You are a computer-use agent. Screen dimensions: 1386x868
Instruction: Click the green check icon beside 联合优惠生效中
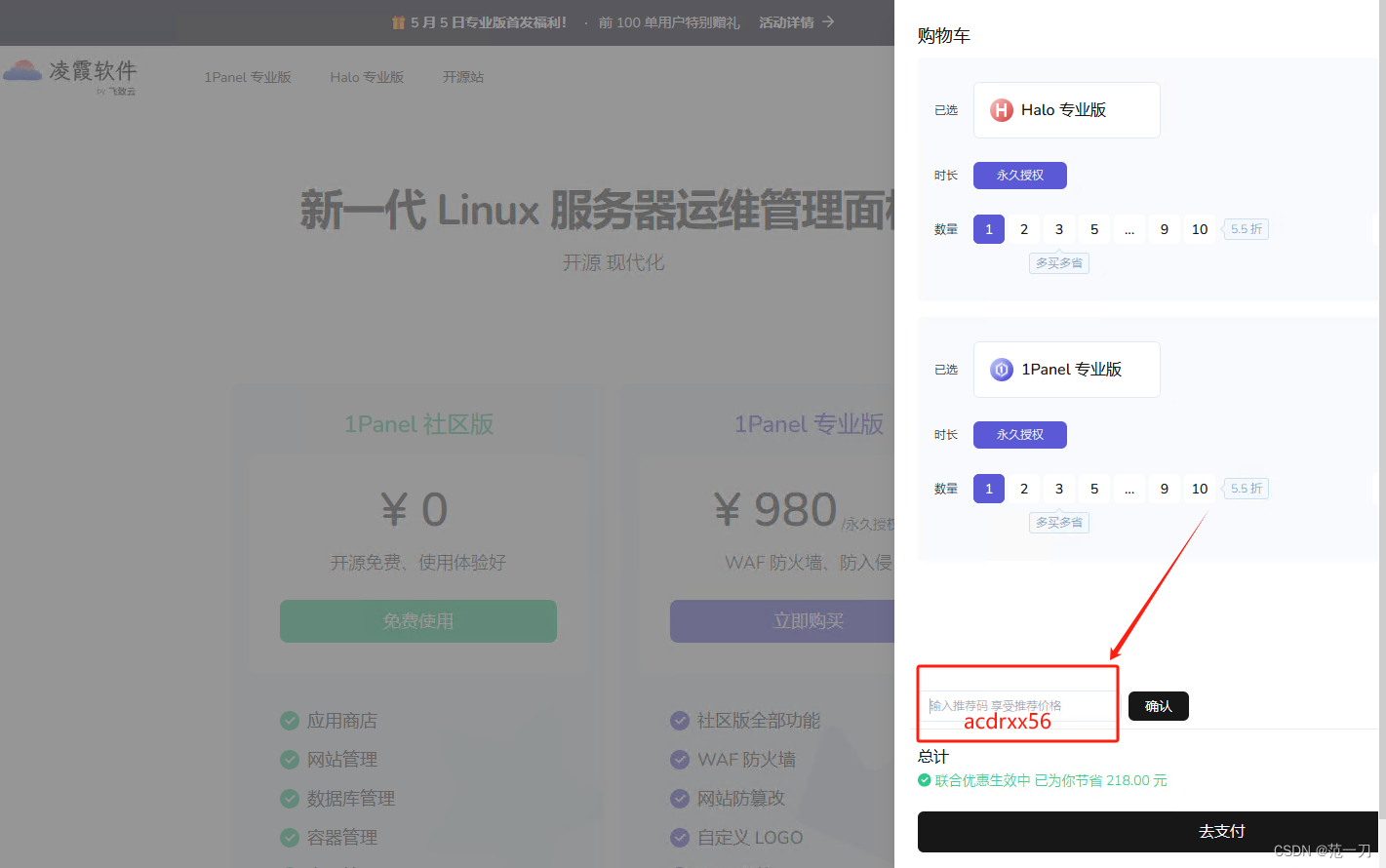925,780
